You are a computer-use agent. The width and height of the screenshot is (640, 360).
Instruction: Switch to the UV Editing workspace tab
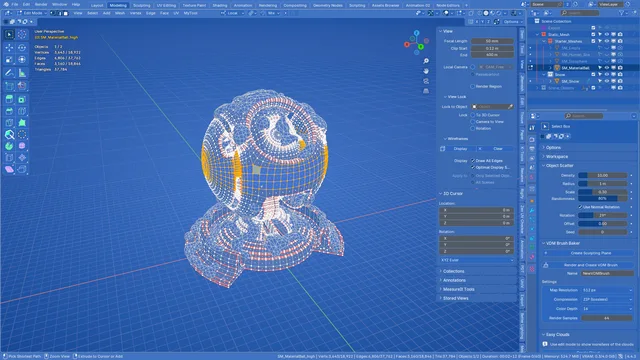pos(166,5)
